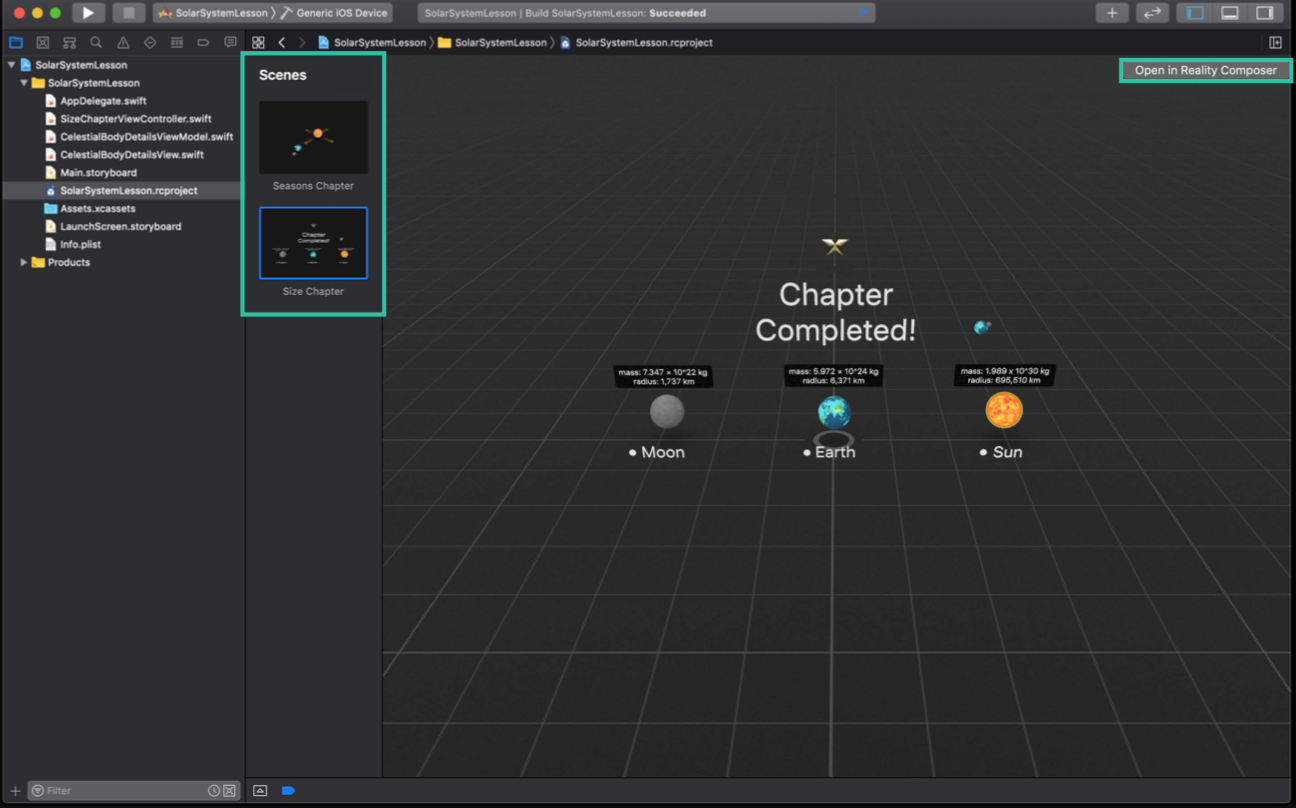Expand the Products folder
Screen dimensions: 1296x808
(x=24, y=263)
